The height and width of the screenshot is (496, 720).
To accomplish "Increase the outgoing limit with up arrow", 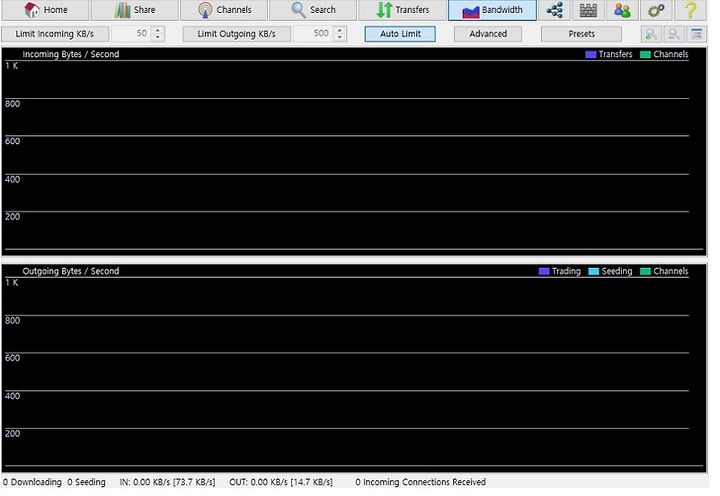I will coord(339,30).
